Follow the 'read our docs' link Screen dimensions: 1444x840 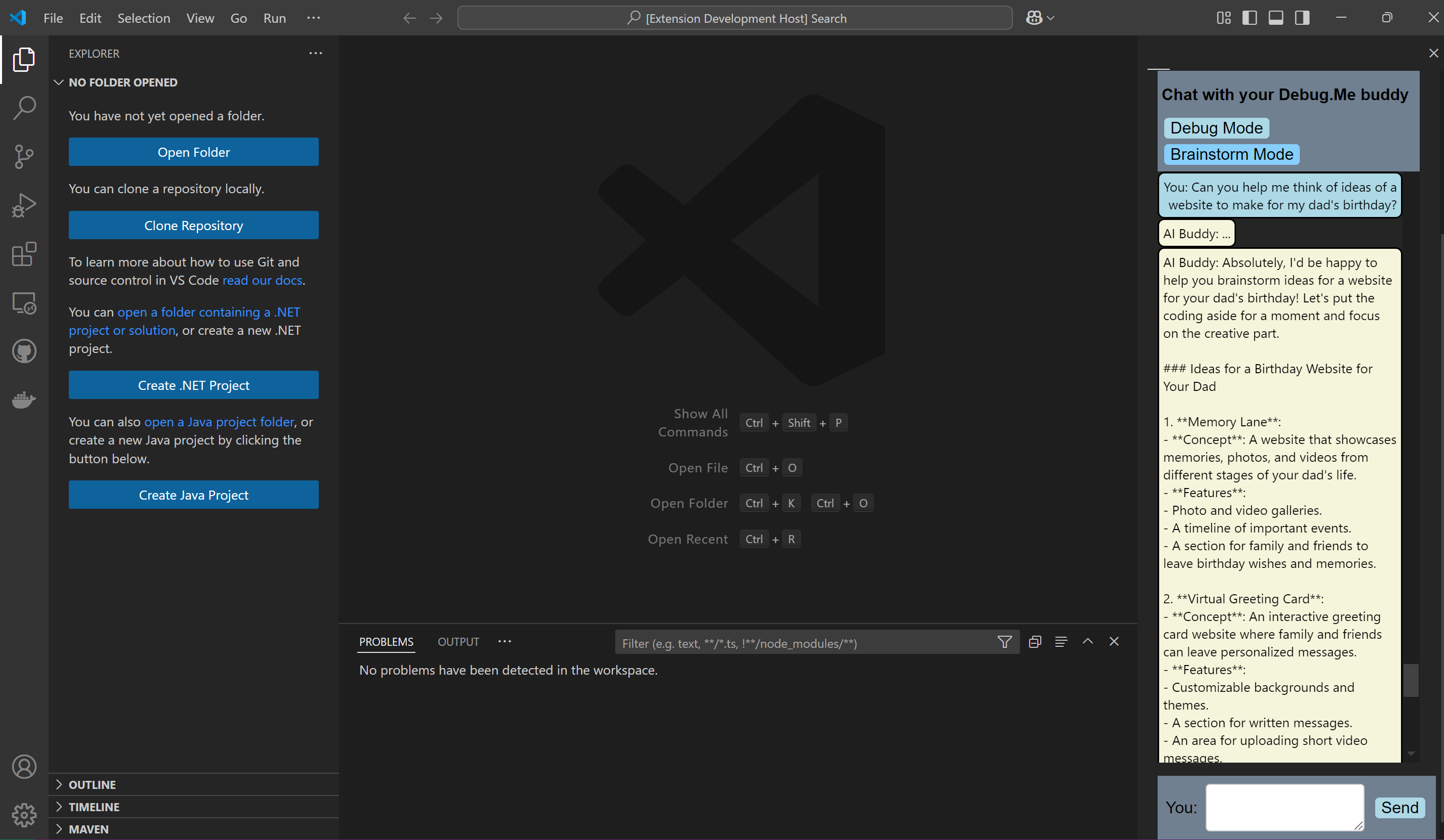click(x=262, y=281)
